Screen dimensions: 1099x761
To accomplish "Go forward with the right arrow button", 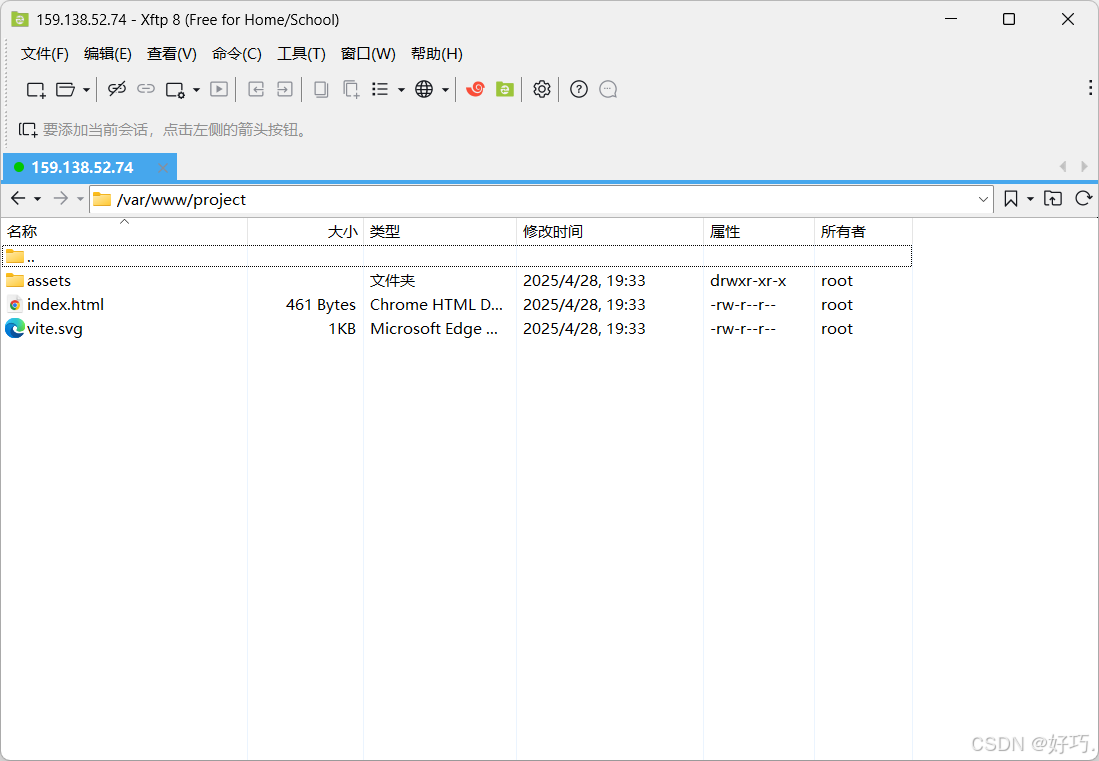I will click(61, 198).
